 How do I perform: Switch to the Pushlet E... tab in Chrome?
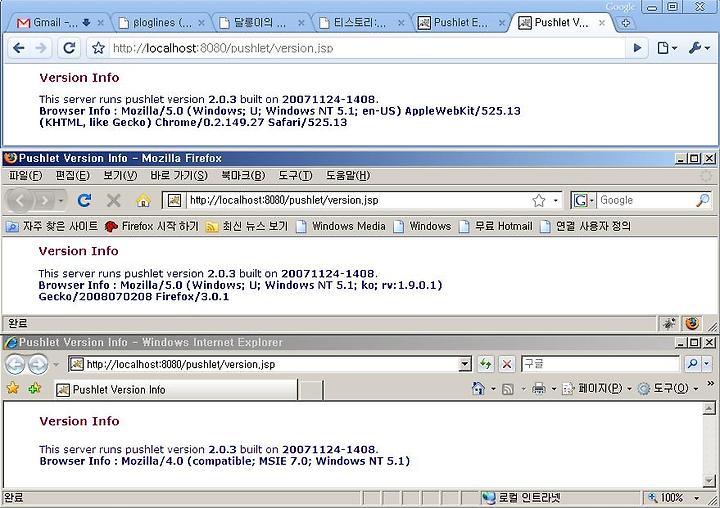[462, 23]
